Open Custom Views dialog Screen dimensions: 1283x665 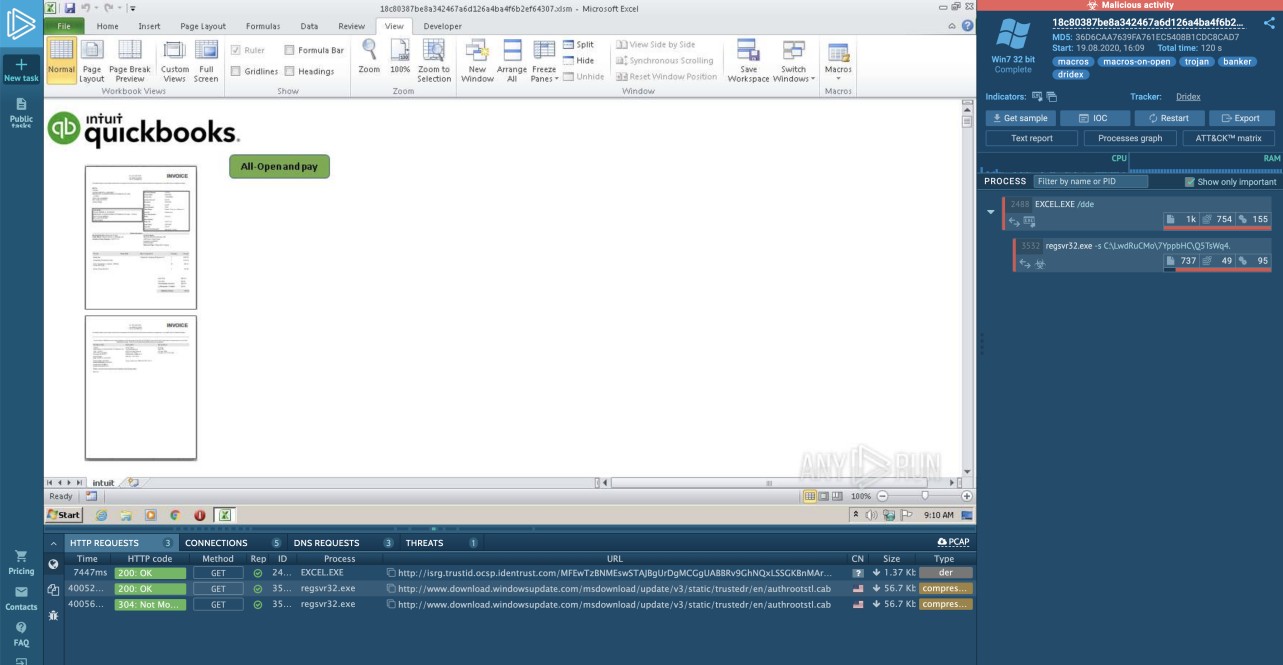(x=175, y=61)
